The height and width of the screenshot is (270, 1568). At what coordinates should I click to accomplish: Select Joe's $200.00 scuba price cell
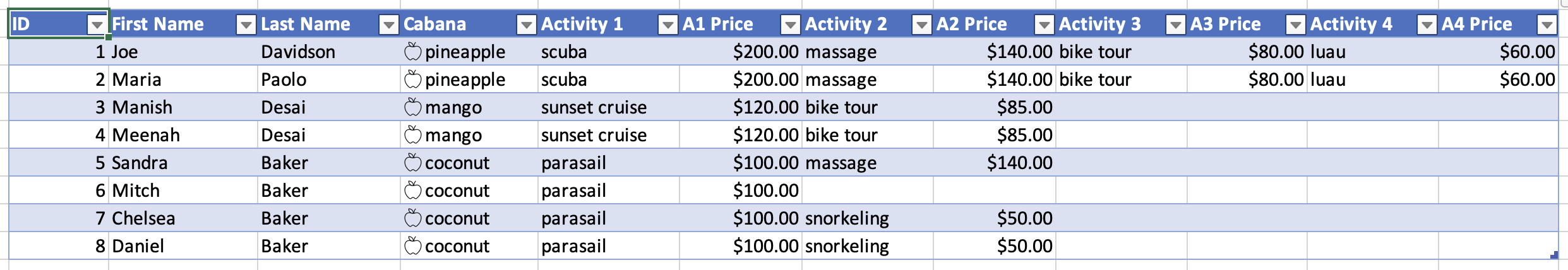pyautogui.click(x=741, y=51)
